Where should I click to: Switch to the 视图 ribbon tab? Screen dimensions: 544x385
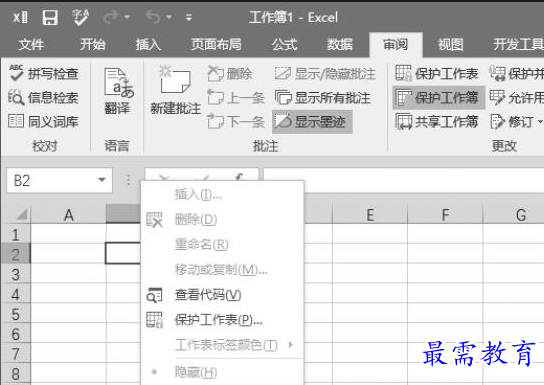pyautogui.click(x=450, y=44)
